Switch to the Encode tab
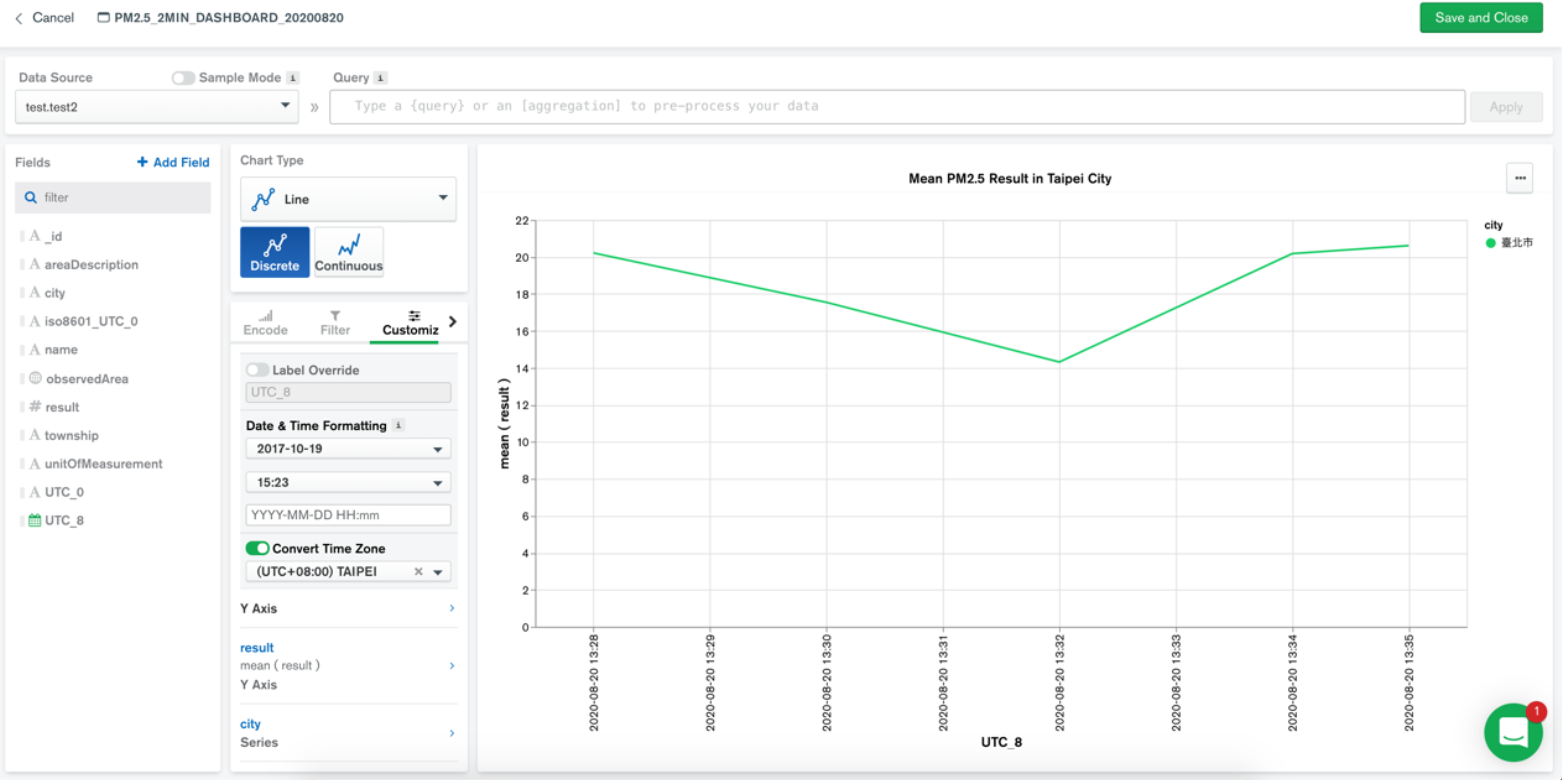 coord(264,322)
